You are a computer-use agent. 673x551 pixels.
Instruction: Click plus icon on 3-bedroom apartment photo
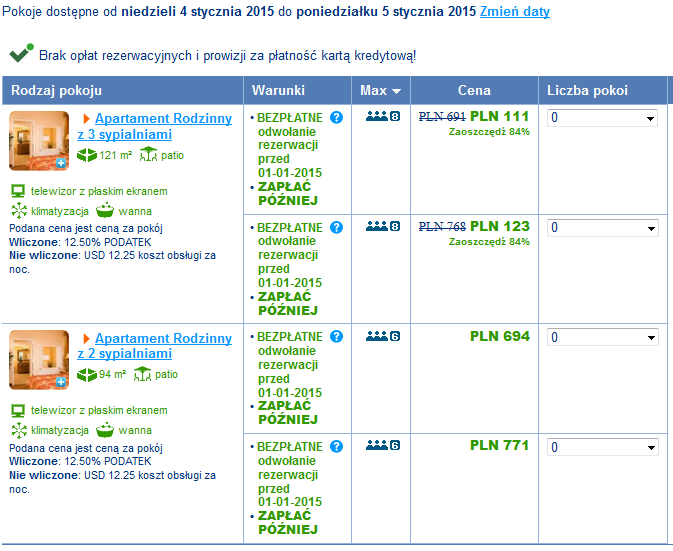click(61, 163)
